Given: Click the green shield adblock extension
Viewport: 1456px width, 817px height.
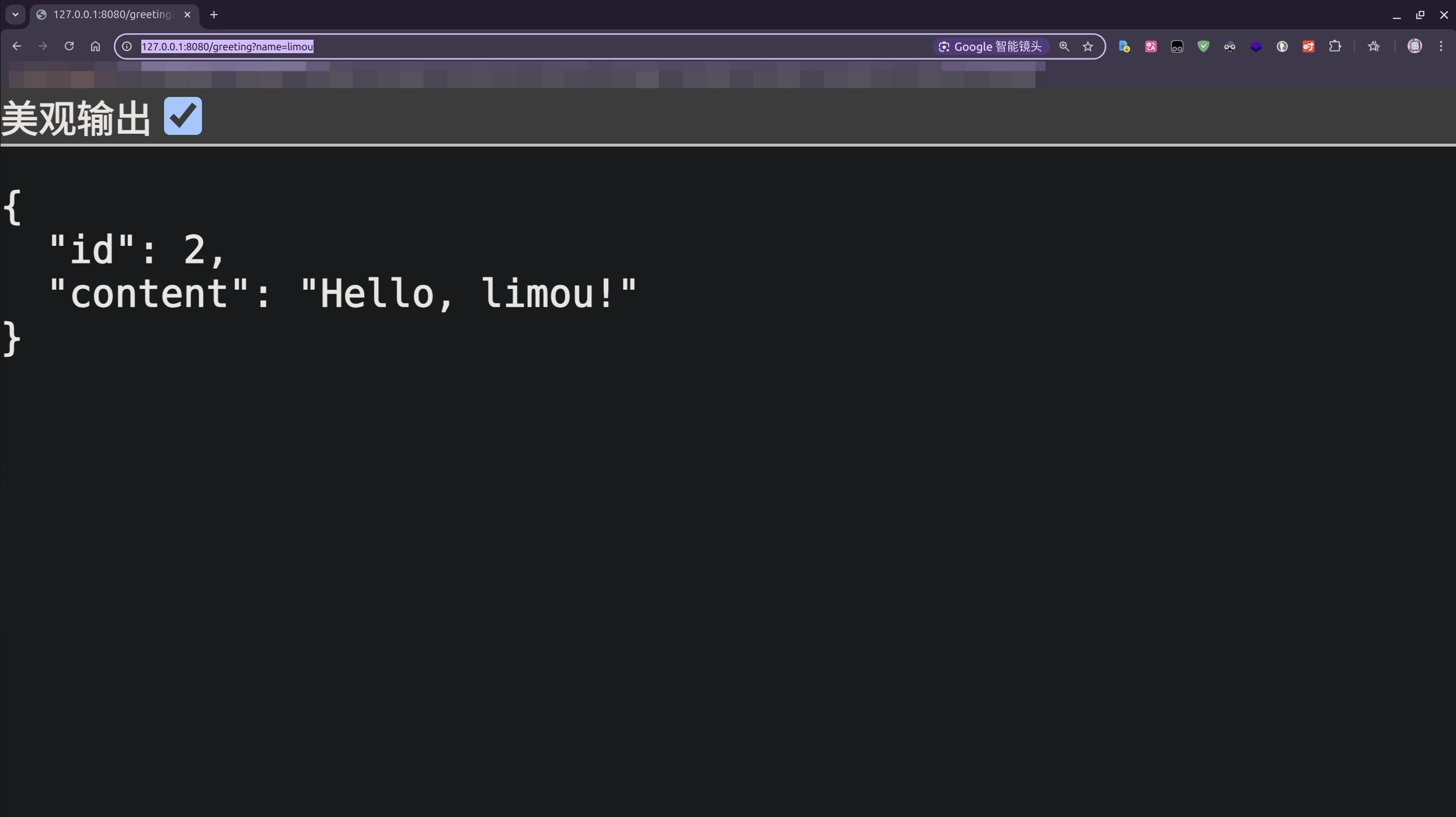Looking at the screenshot, I should pyautogui.click(x=1203, y=47).
